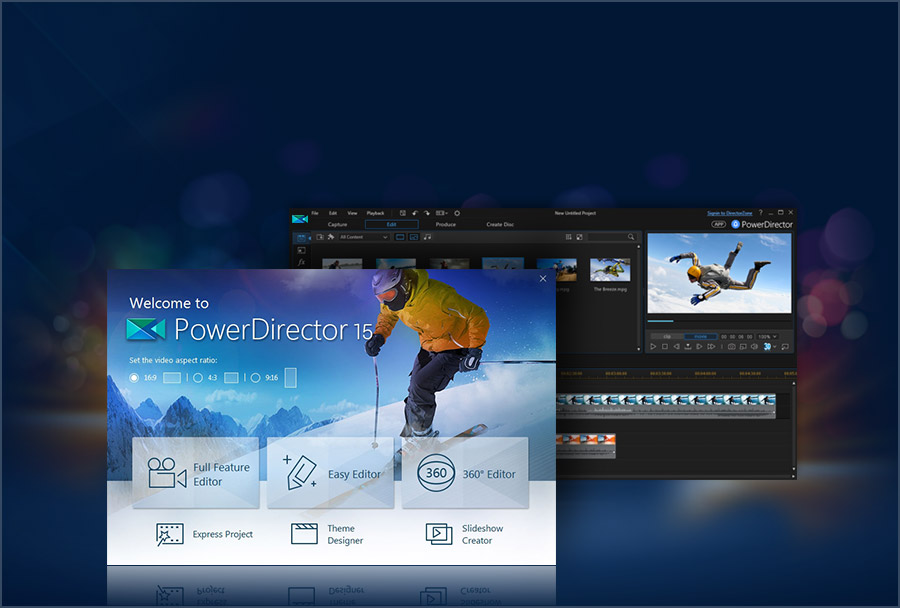Start an Express Project
This screenshot has height=608, width=900.
[204, 534]
